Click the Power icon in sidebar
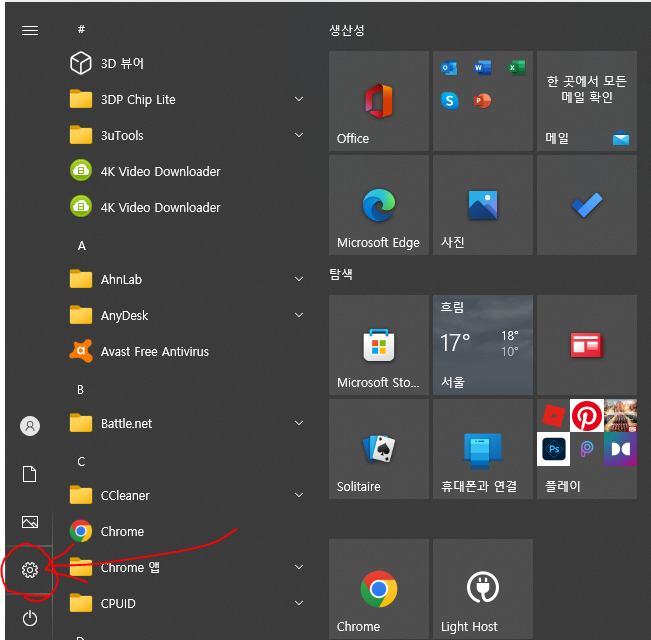This screenshot has width=651, height=640. coord(30,618)
